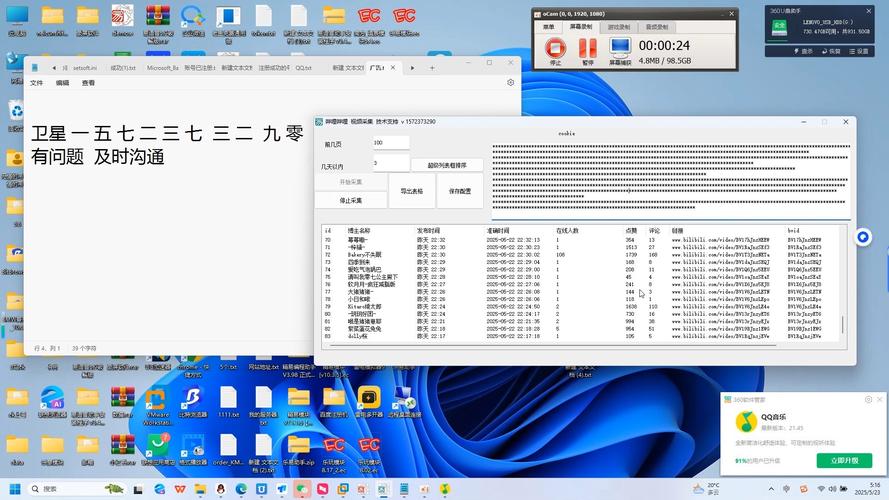
Task: Click the 停止采集 button
Action: pyautogui.click(x=351, y=200)
